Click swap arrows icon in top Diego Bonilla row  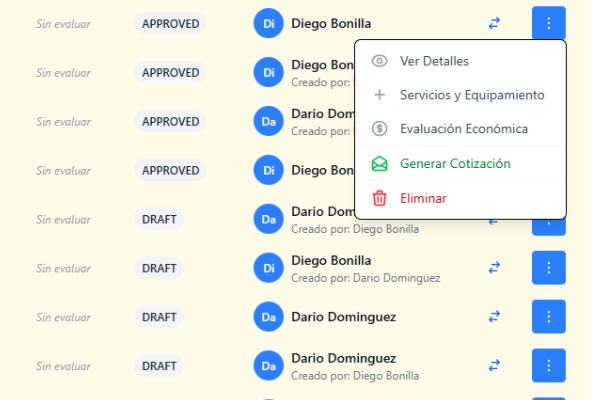(494, 22)
